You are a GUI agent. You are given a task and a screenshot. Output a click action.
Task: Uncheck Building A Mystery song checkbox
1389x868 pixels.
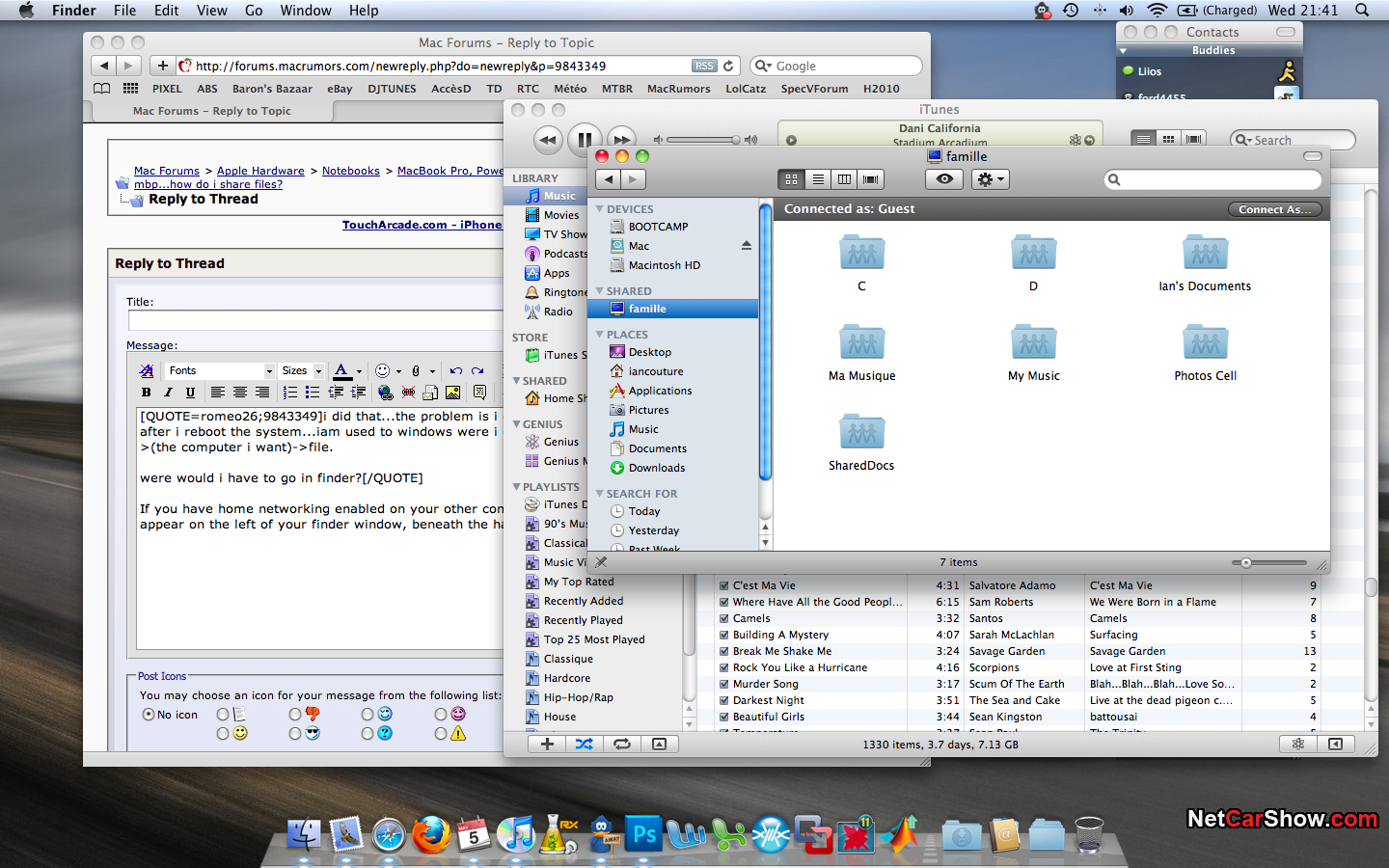pyautogui.click(x=723, y=635)
